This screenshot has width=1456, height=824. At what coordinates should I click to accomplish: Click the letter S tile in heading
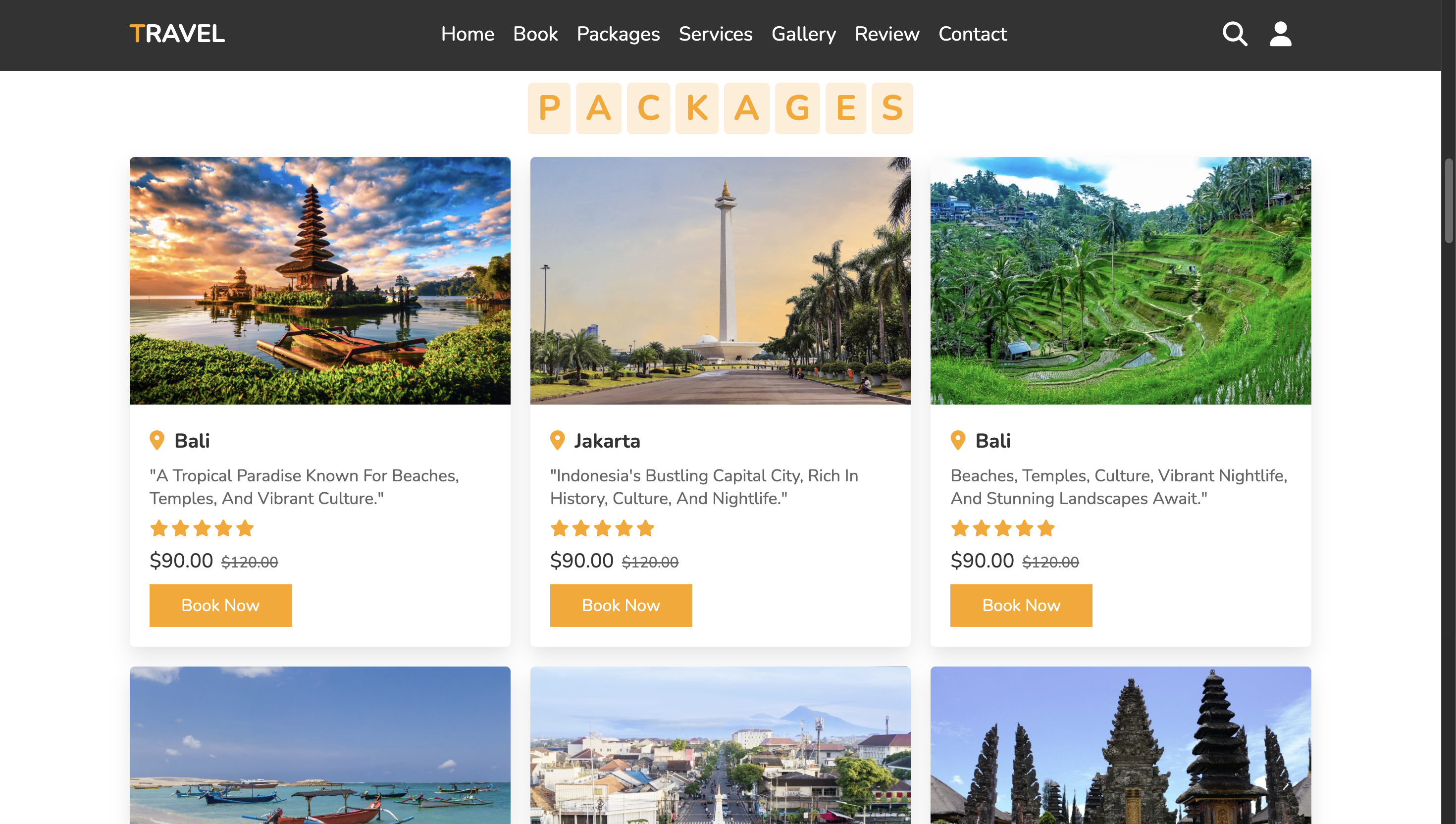(892, 108)
